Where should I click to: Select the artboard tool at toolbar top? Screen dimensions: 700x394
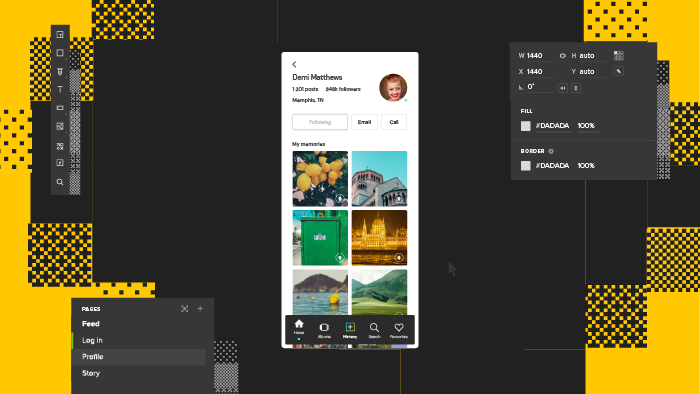coord(60,35)
